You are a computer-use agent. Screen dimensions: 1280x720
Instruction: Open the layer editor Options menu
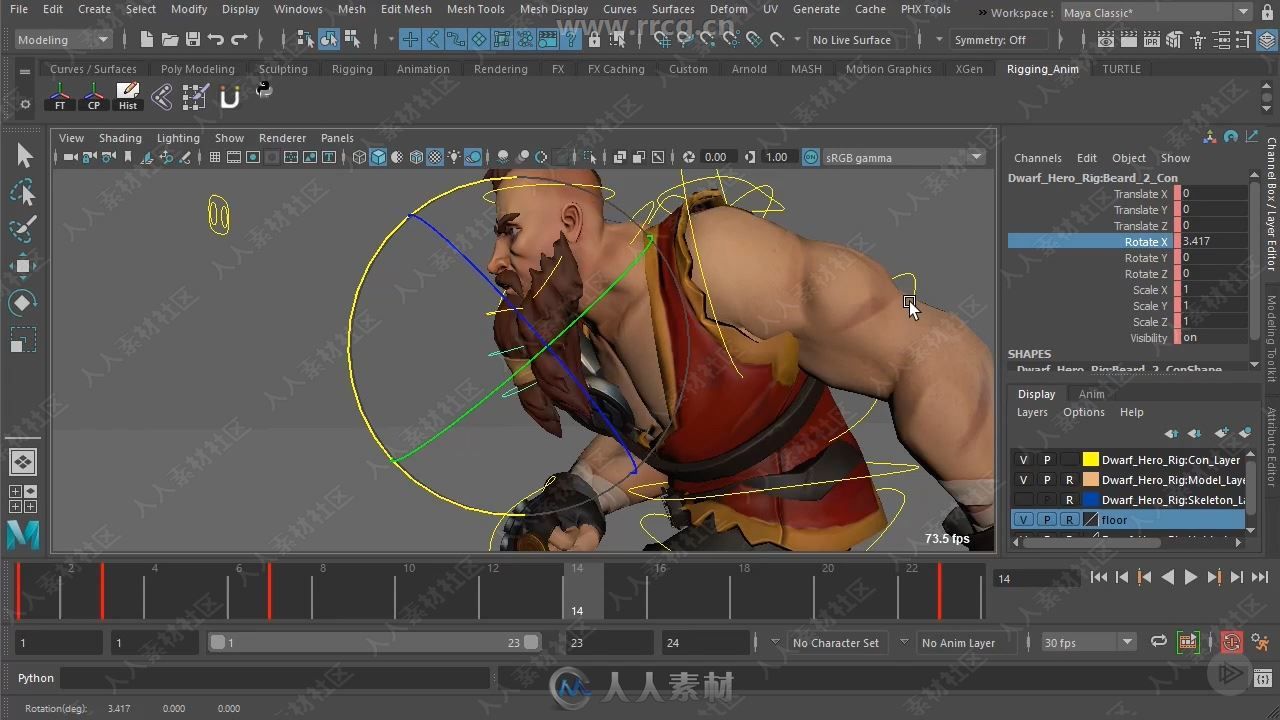click(x=1084, y=412)
